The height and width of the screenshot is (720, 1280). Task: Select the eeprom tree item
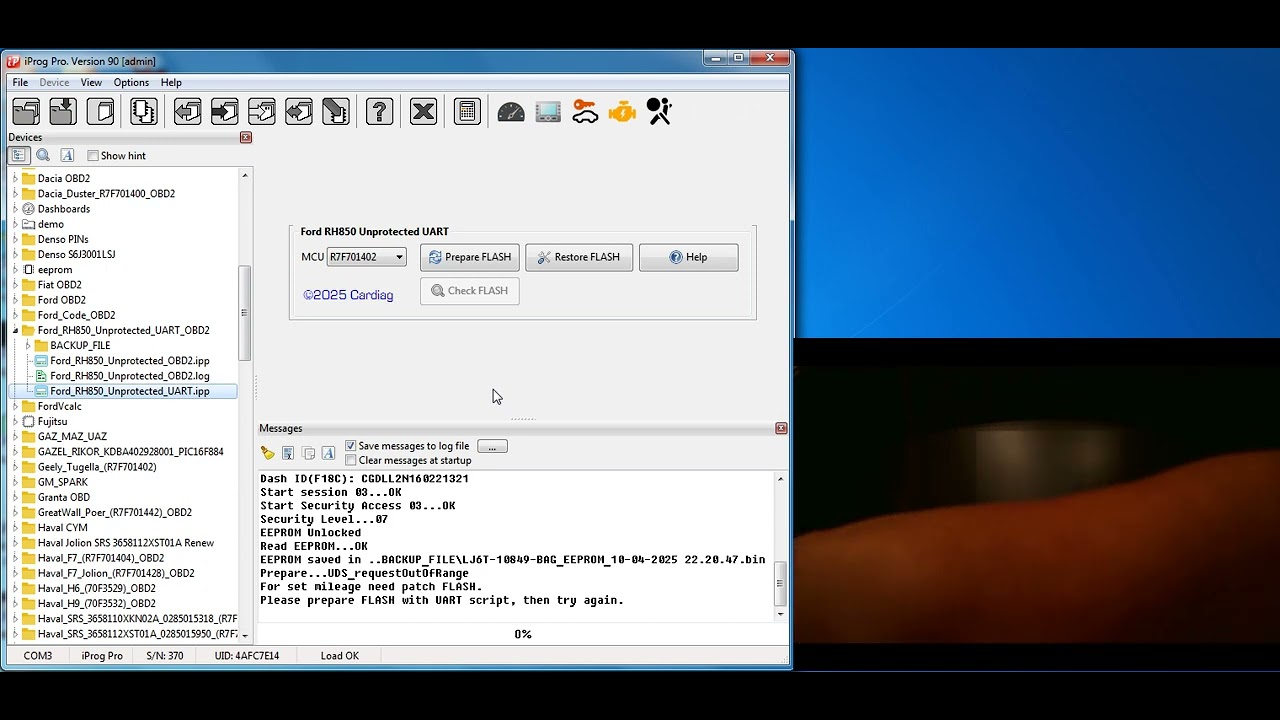tap(54, 270)
